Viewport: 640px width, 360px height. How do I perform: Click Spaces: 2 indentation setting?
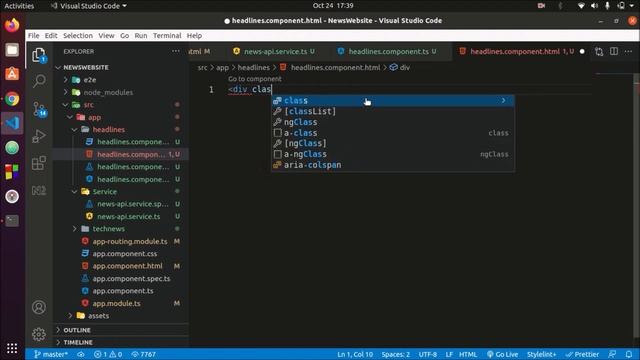coord(396,354)
